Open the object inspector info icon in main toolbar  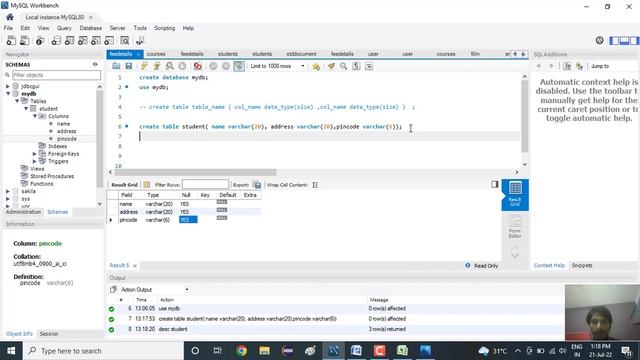point(40,40)
